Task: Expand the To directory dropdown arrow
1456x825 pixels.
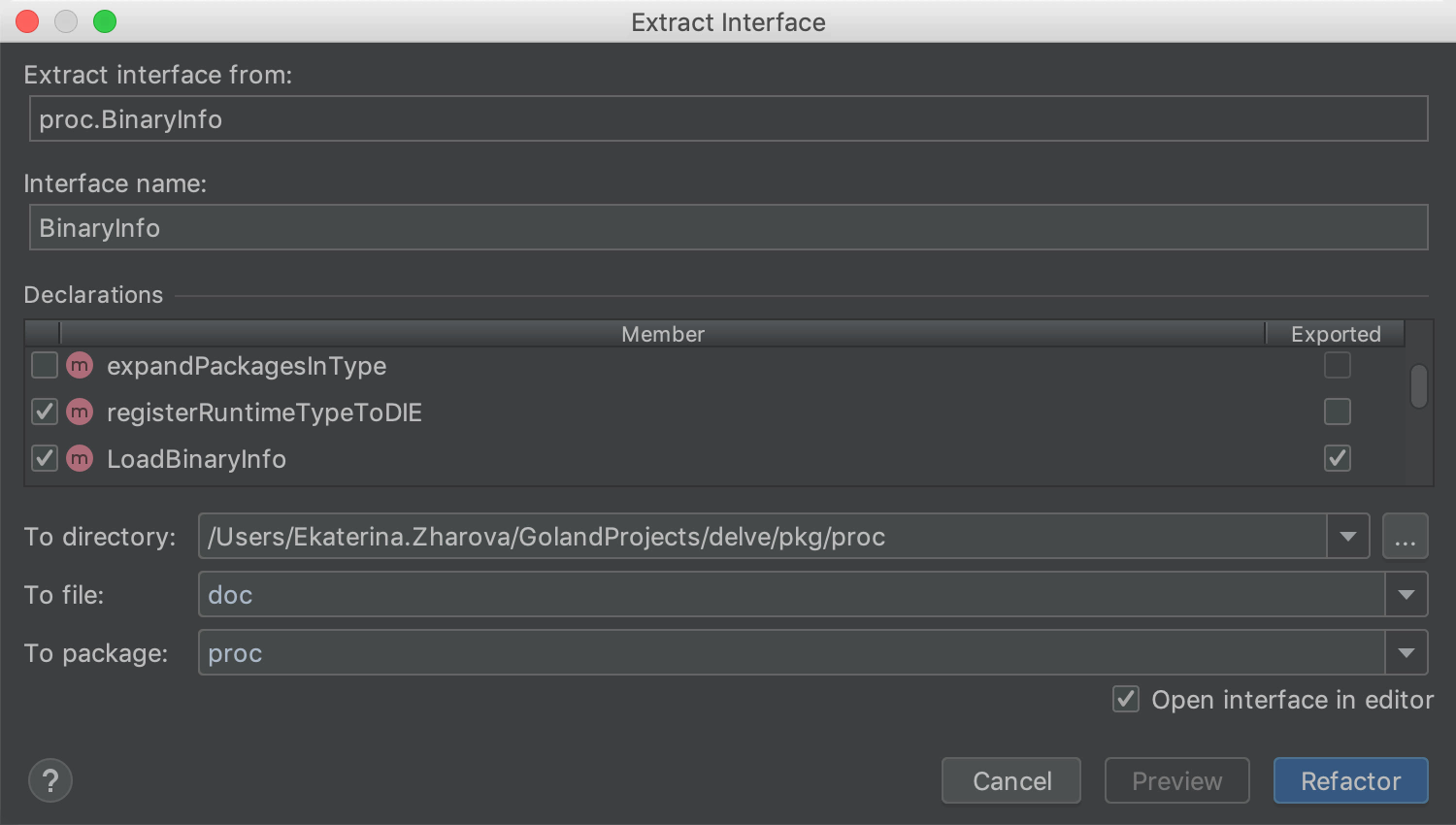Action: (x=1348, y=537)
